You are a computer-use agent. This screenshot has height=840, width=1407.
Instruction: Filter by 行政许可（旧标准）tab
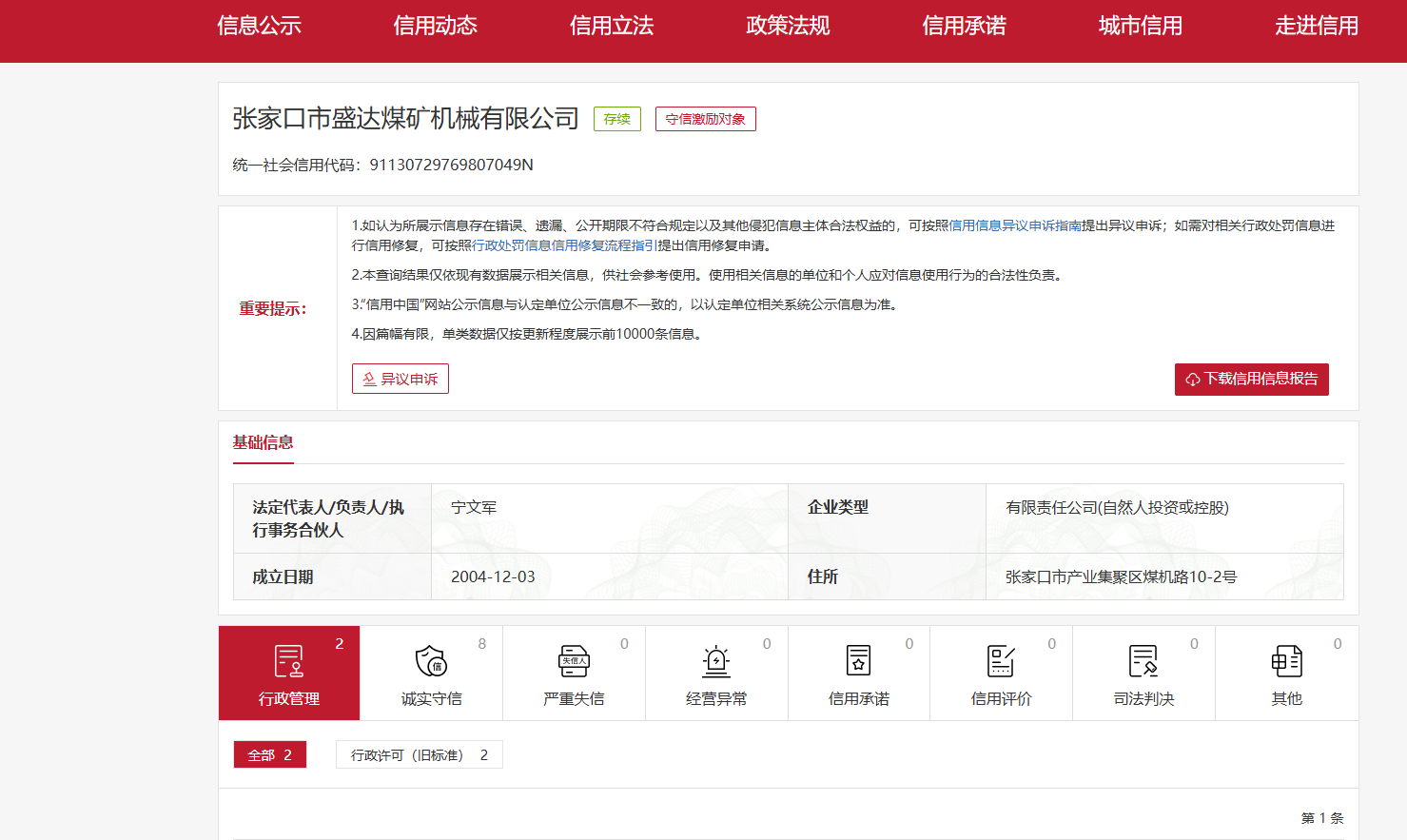[x=419, y=754]
